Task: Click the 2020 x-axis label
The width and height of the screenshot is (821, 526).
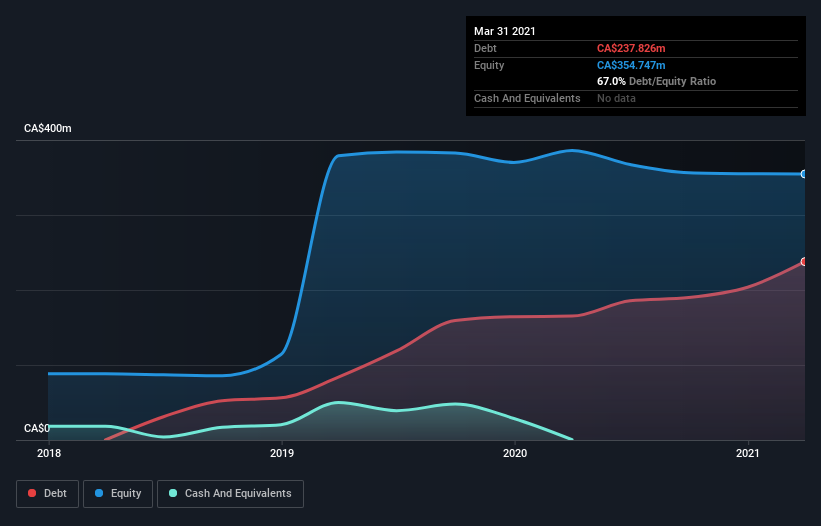Action: pyautogui.click(x=515, y=453)
